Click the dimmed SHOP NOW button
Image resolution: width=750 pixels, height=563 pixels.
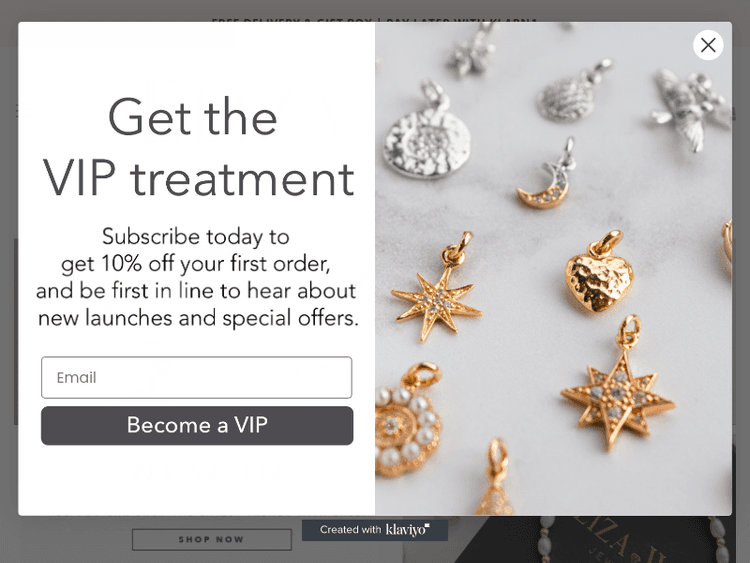tap(211, 540)
